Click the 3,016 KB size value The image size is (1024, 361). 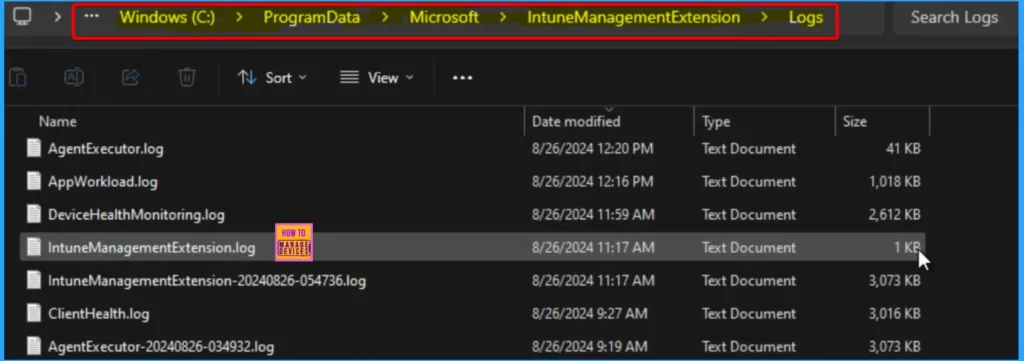tap(894, 314)
